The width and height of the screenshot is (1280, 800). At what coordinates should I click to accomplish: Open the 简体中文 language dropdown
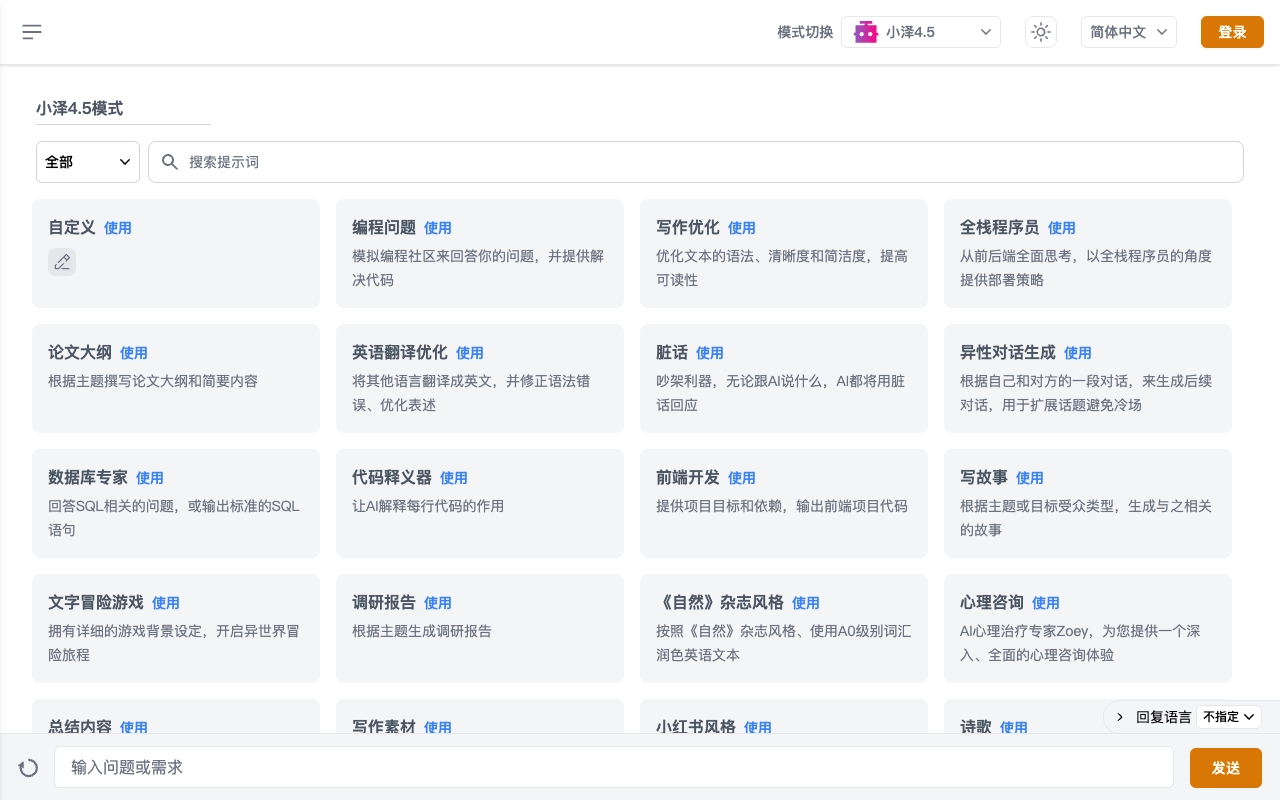tap(1128, 32)
